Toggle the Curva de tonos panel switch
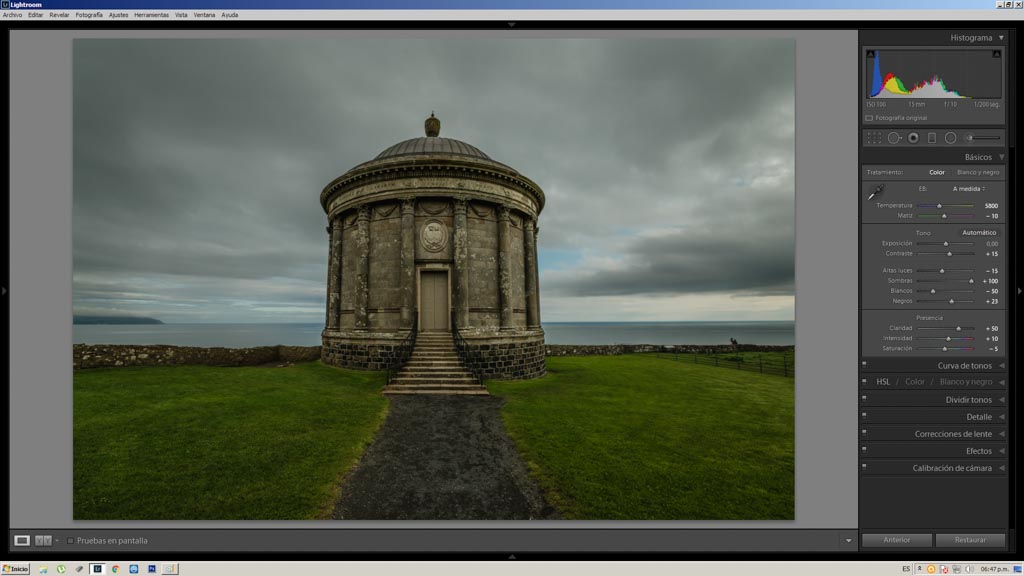The height and width of the screenshot is (576, 1024). (865, 364)
